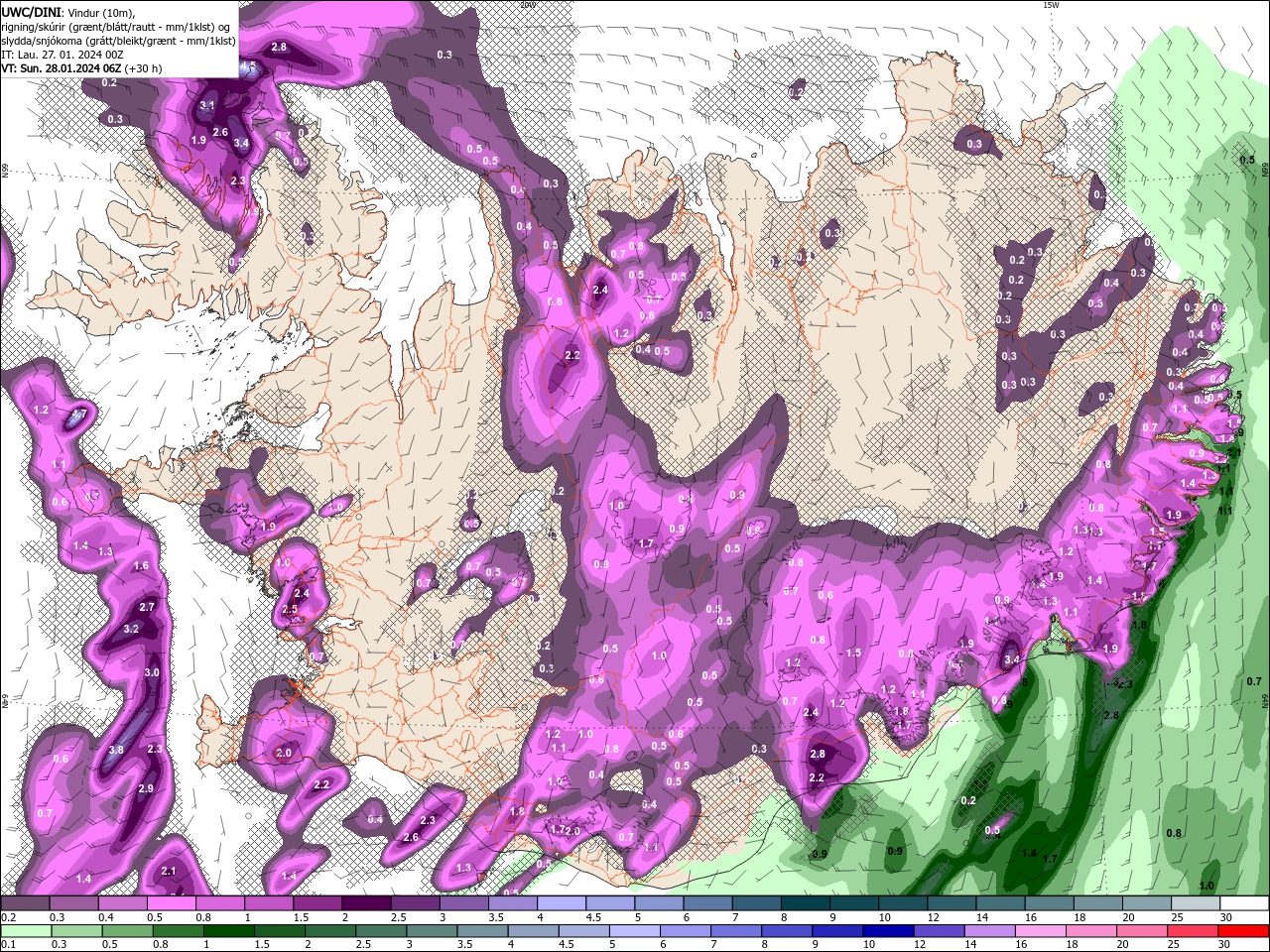Select the snow legend swatch between 0.2 and 0.3
1270x952 pixels.
[24, 903]
